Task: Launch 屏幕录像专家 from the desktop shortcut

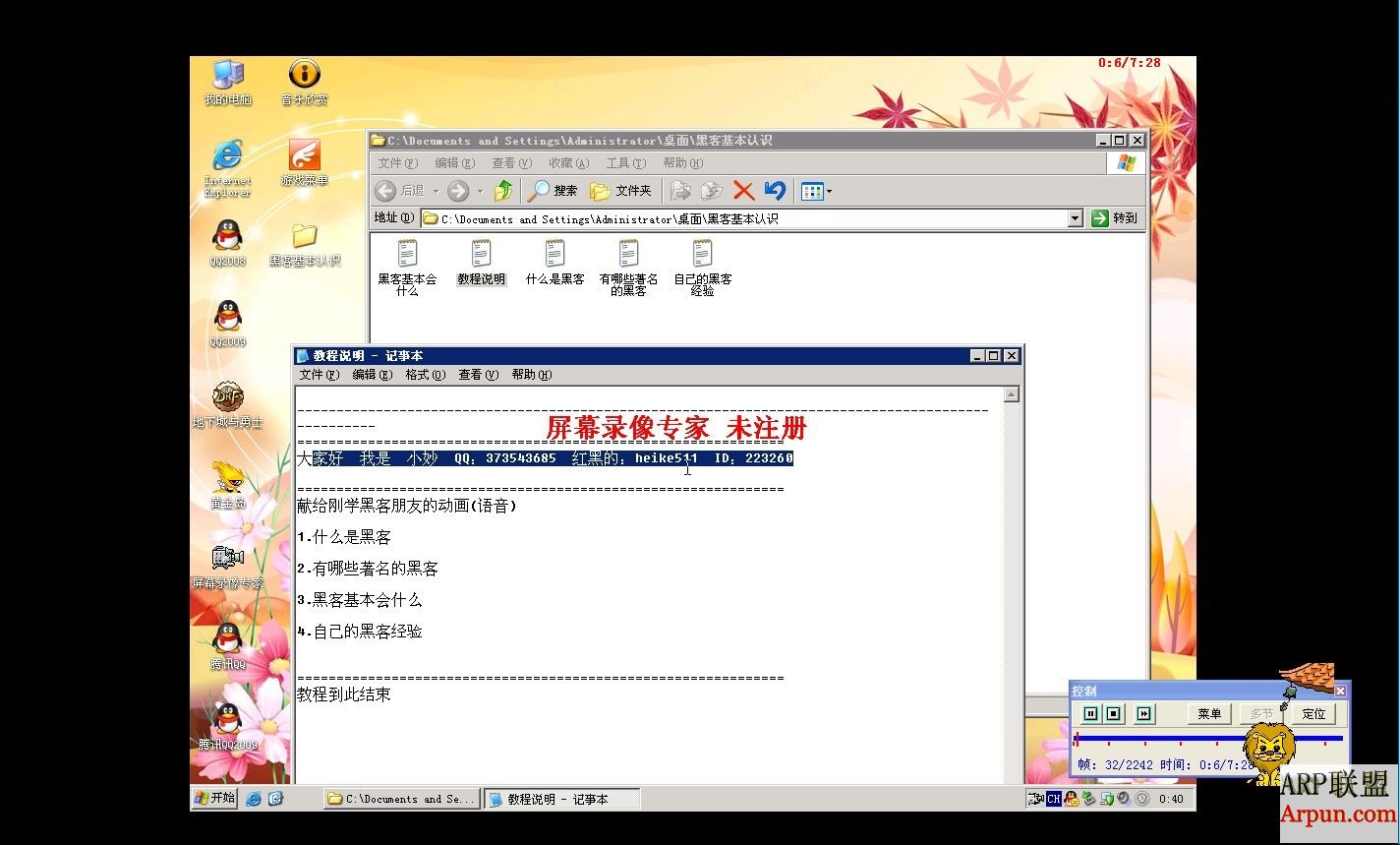Action: point(227,558)
